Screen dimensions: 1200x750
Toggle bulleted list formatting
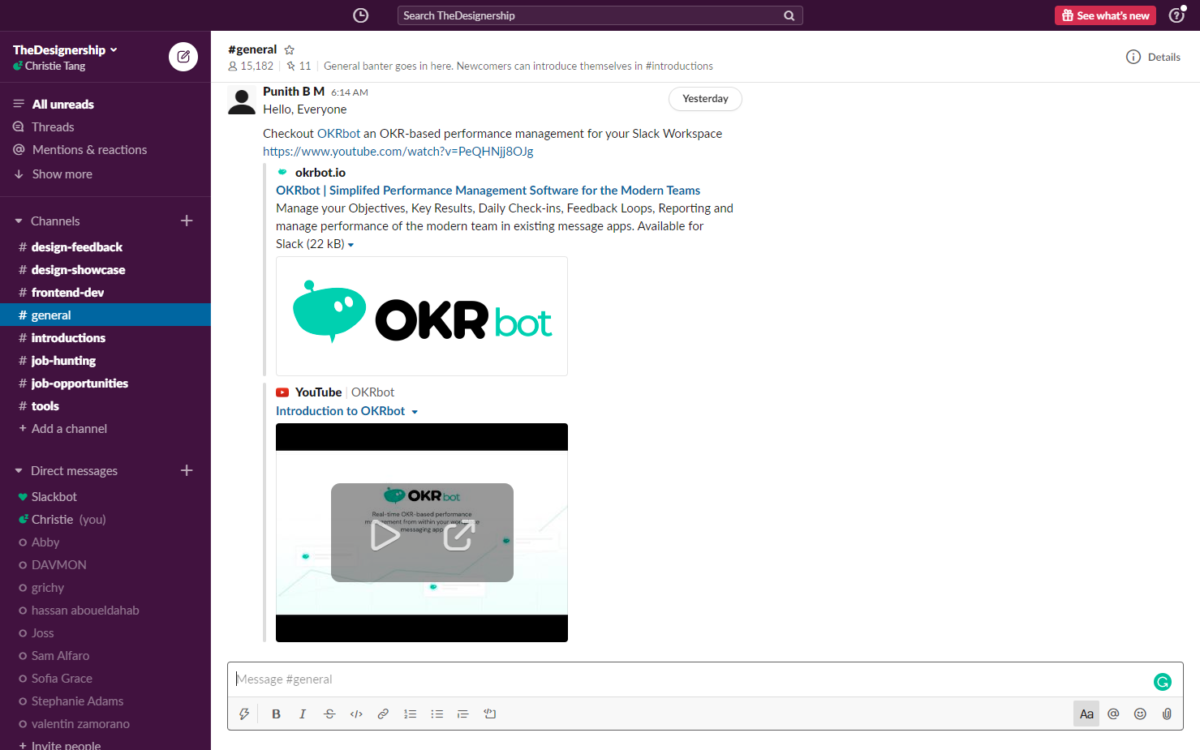(437, 714)
